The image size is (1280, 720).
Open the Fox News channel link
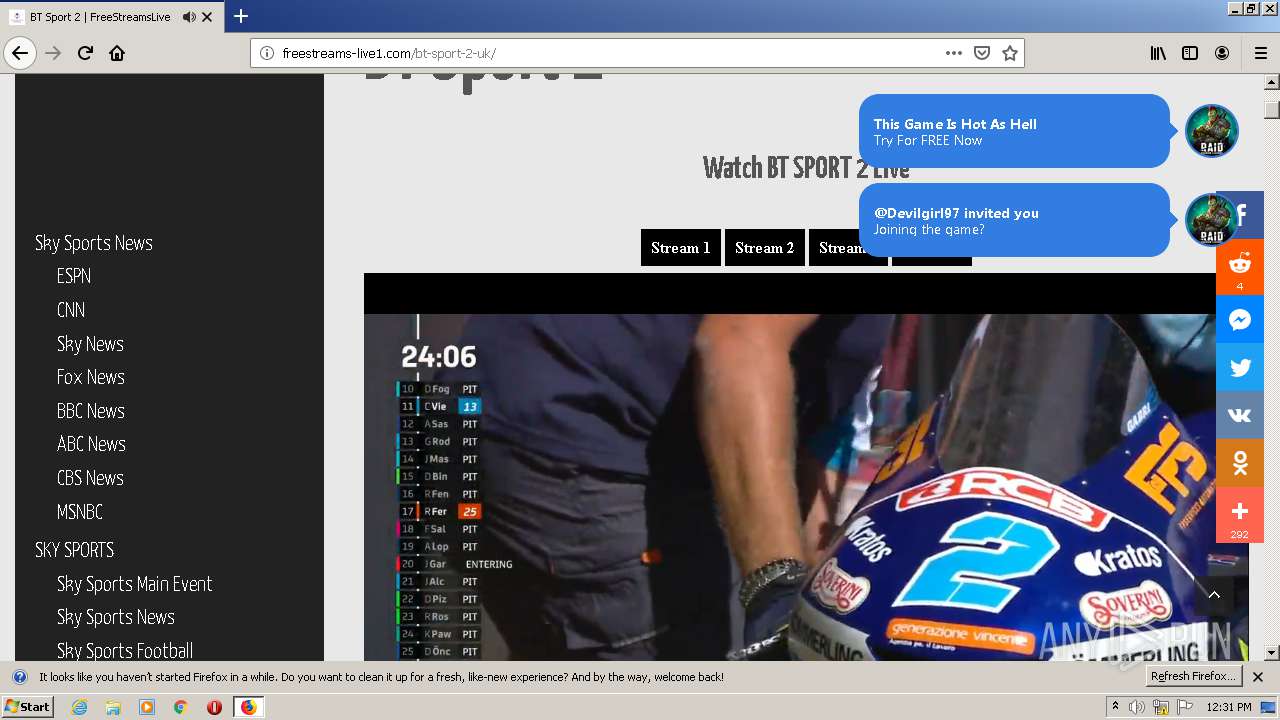pos(91,377)
